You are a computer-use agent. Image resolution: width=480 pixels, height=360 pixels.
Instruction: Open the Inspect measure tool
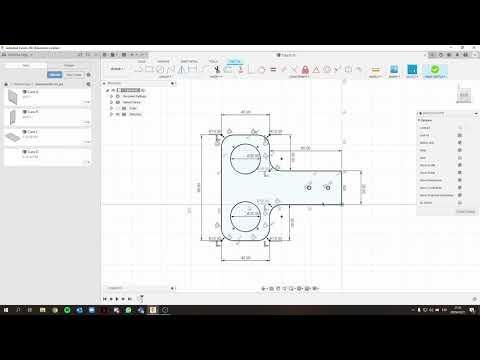coord(375,70)
